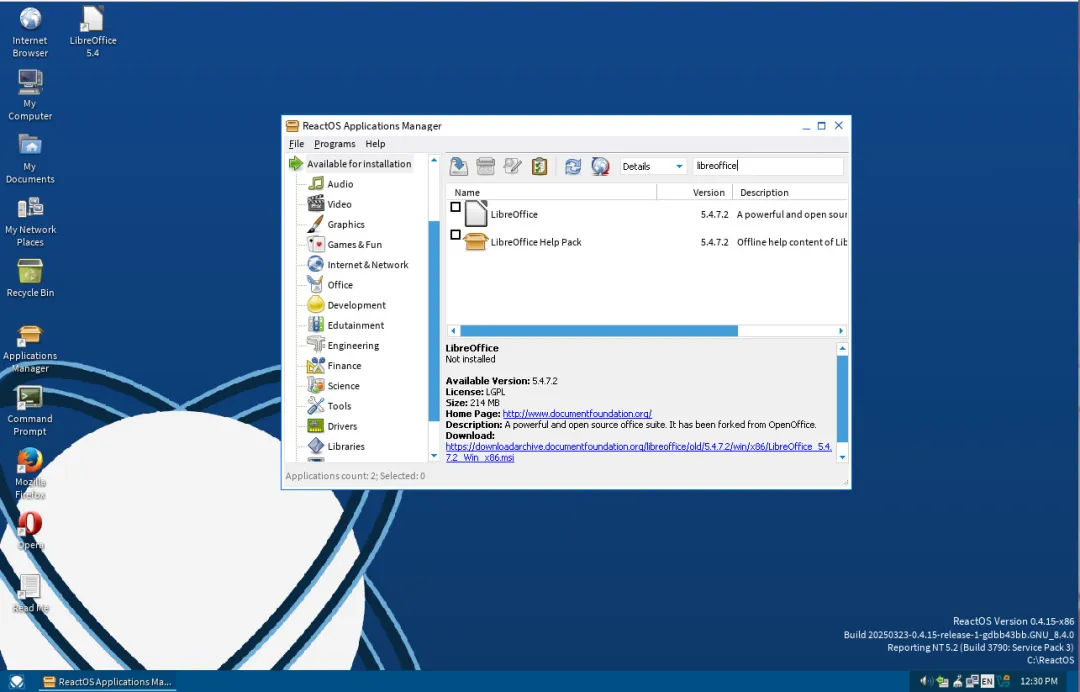Click the My Network Places desktop icon

[30, 222]
